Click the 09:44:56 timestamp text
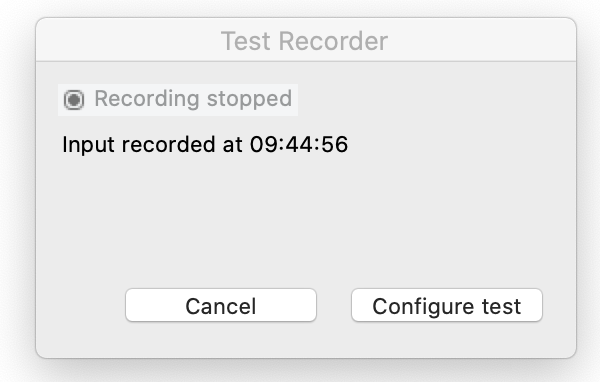The image size is (600, 382). click(x=299, y=144)
